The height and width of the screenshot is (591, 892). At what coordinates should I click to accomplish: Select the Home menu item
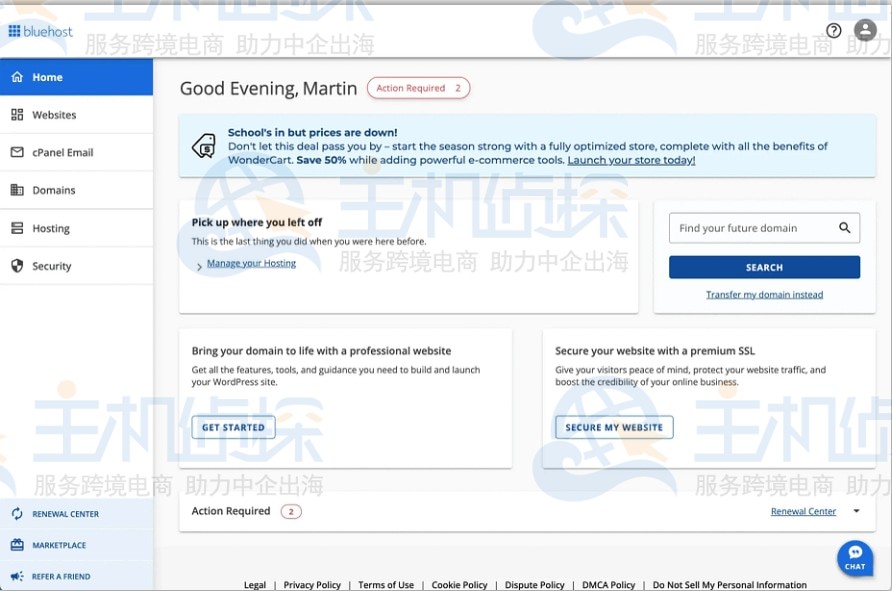(x=76, y=77)
